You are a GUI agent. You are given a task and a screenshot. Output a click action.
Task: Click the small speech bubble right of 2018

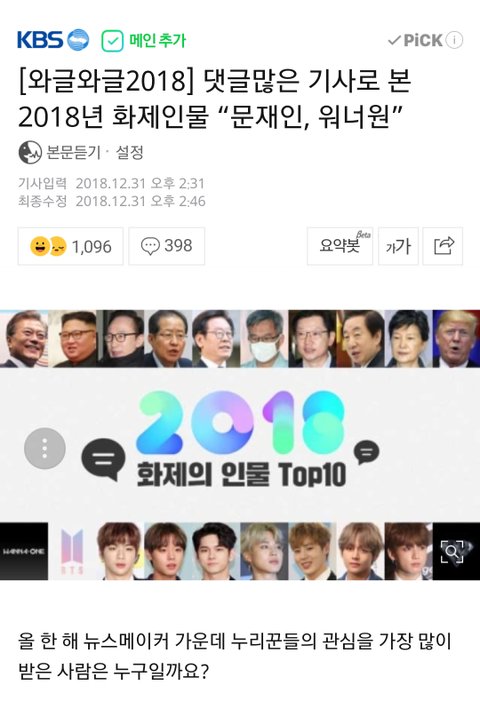[367, 452]
